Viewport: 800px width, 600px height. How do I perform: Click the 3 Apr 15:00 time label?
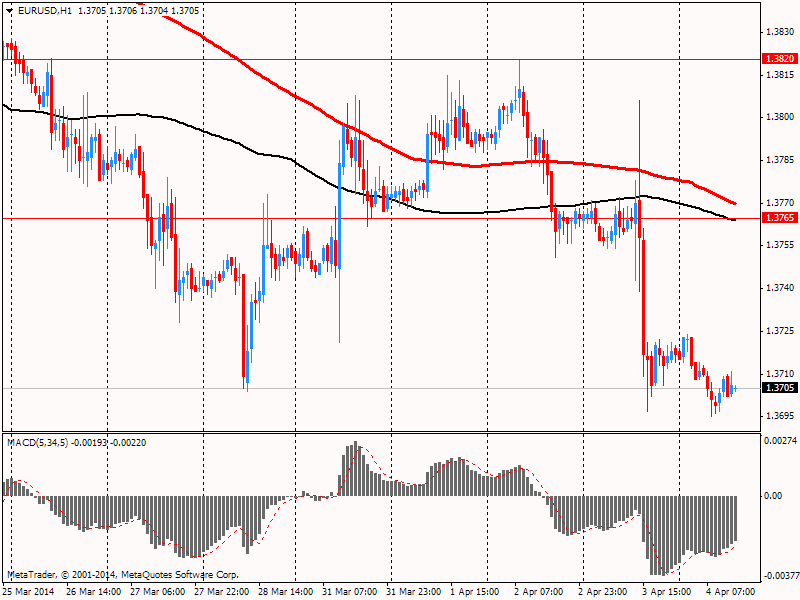667,592
